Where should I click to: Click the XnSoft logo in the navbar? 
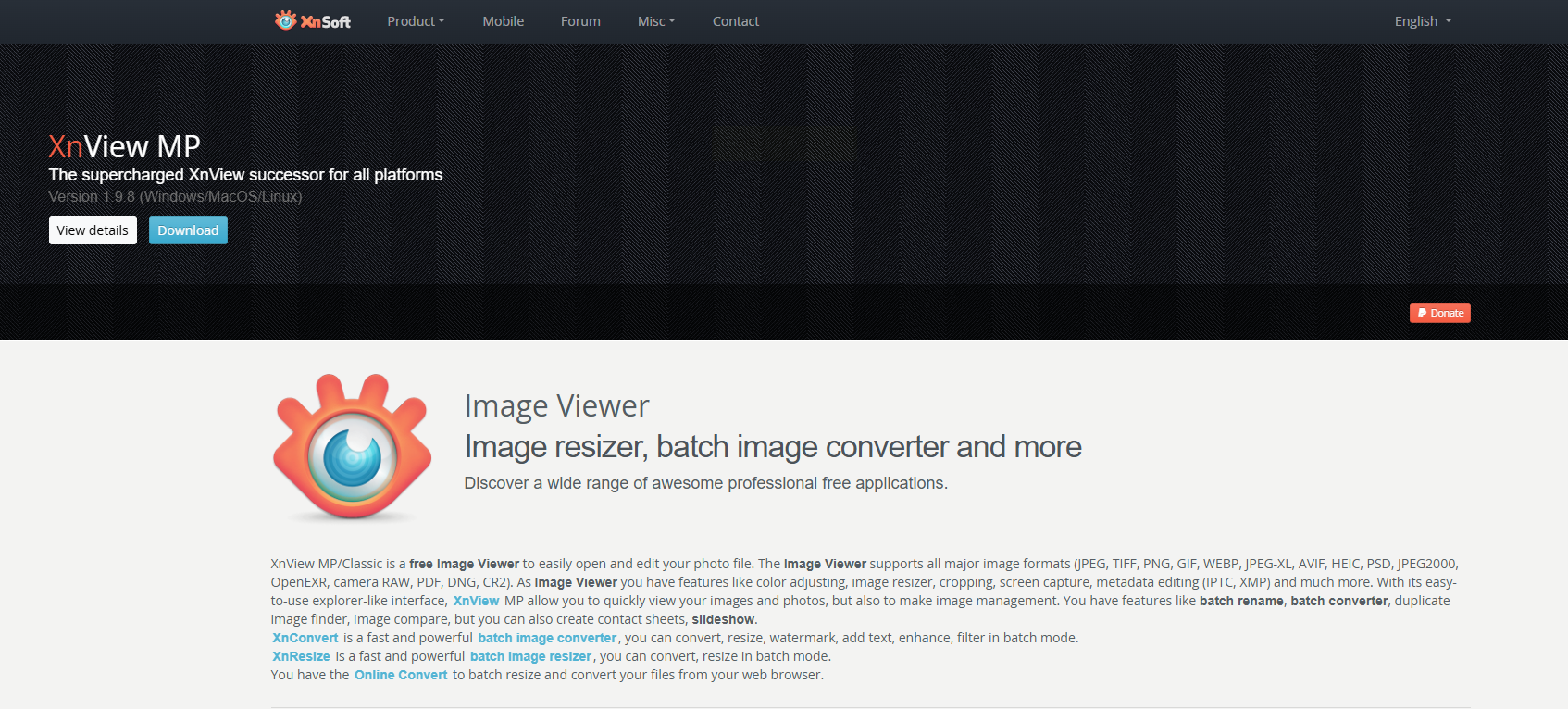tap(313, 20)
